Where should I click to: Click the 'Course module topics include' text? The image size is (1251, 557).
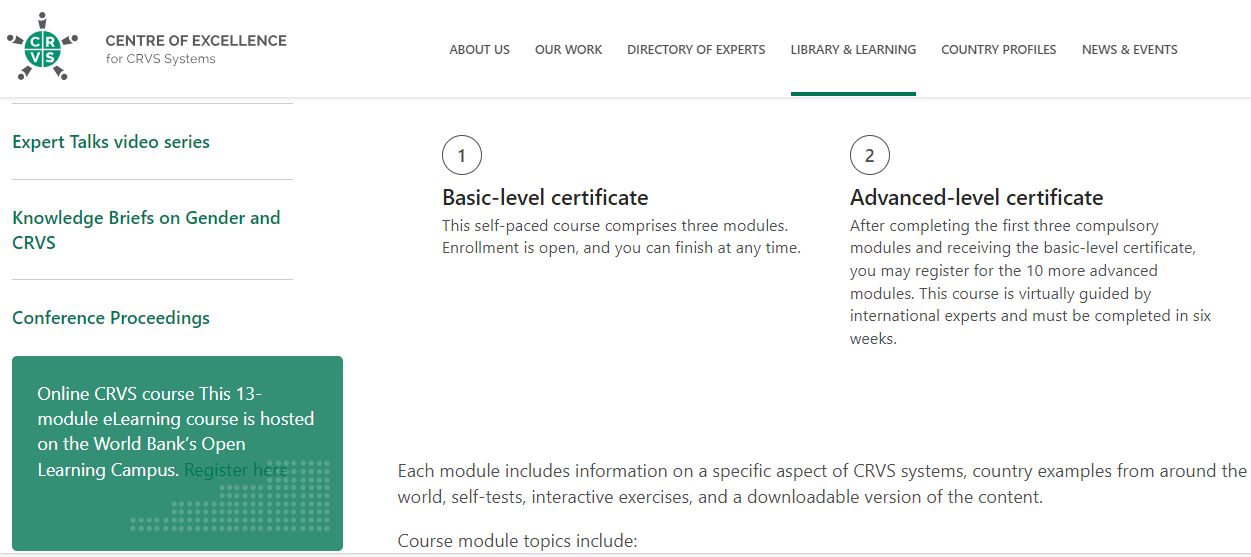pyautogui.click(x=517, y=541)
